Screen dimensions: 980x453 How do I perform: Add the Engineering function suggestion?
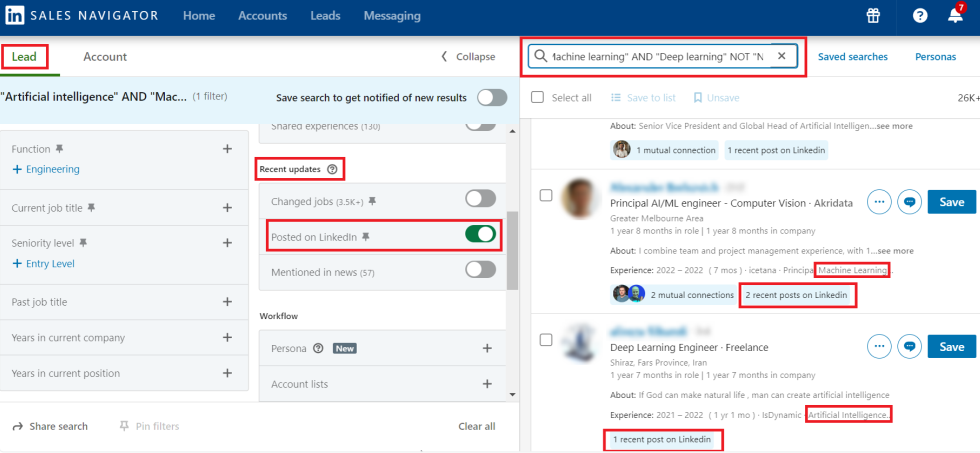pyautogui.click(x=46, y=169)
